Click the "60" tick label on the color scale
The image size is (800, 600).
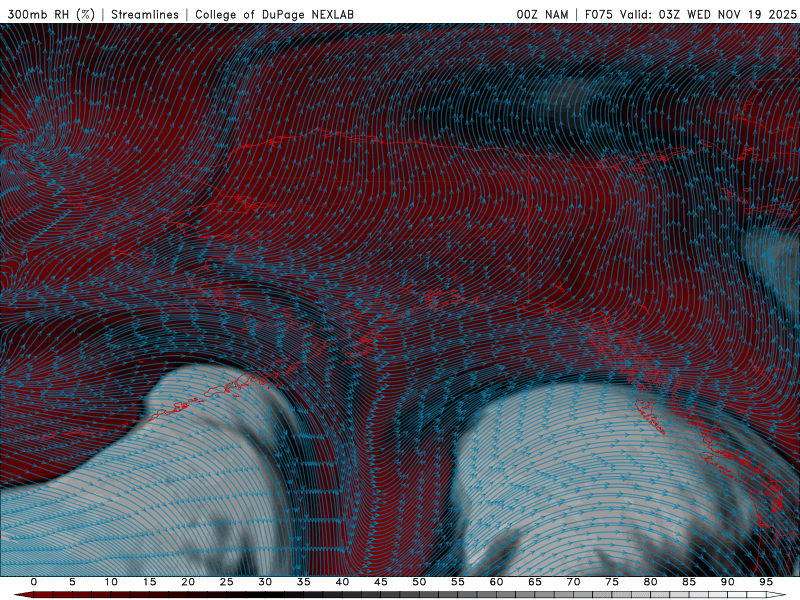(496, 582)
